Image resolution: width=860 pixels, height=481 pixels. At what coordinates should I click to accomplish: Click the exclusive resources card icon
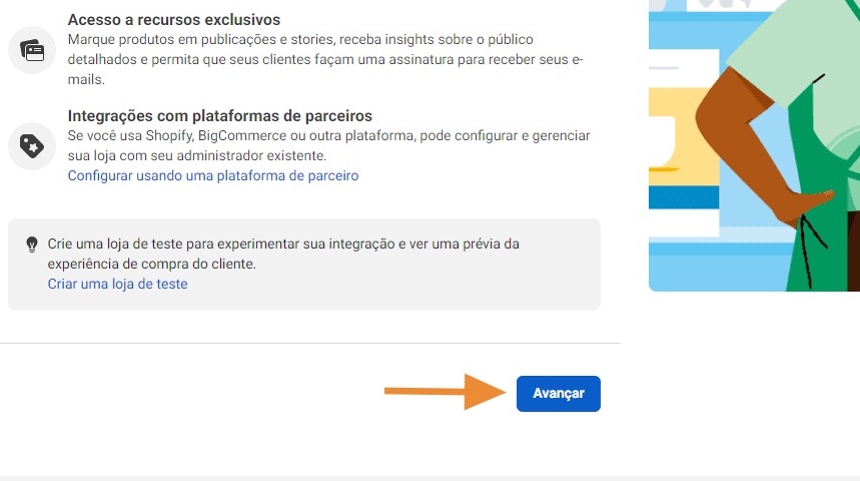tap(33, 50)
